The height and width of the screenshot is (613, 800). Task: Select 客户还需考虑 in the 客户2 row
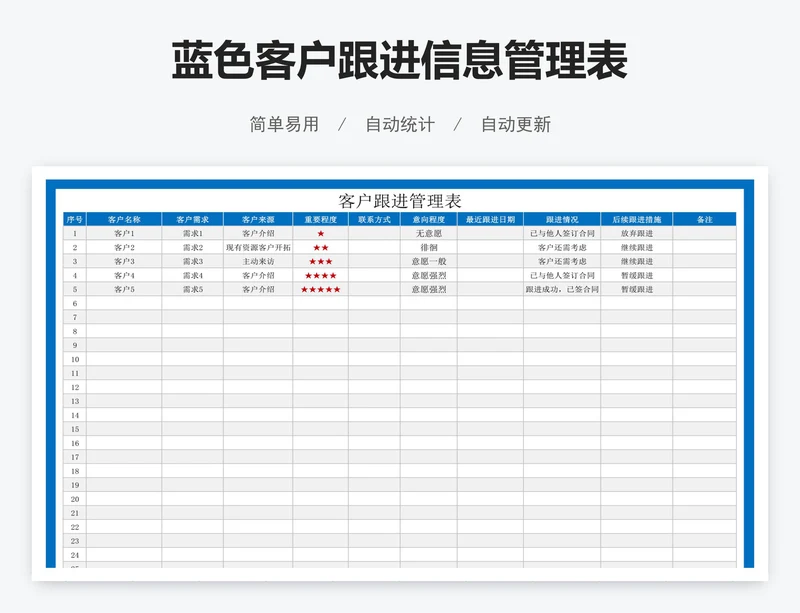(x=562, y=248)
